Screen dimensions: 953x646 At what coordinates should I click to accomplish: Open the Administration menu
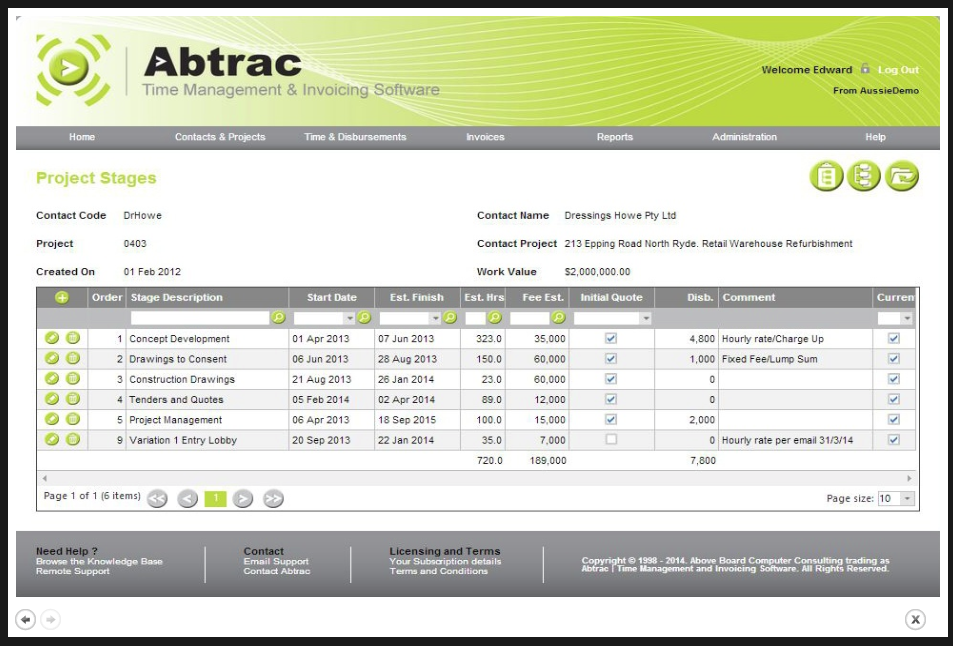point(745,137)
